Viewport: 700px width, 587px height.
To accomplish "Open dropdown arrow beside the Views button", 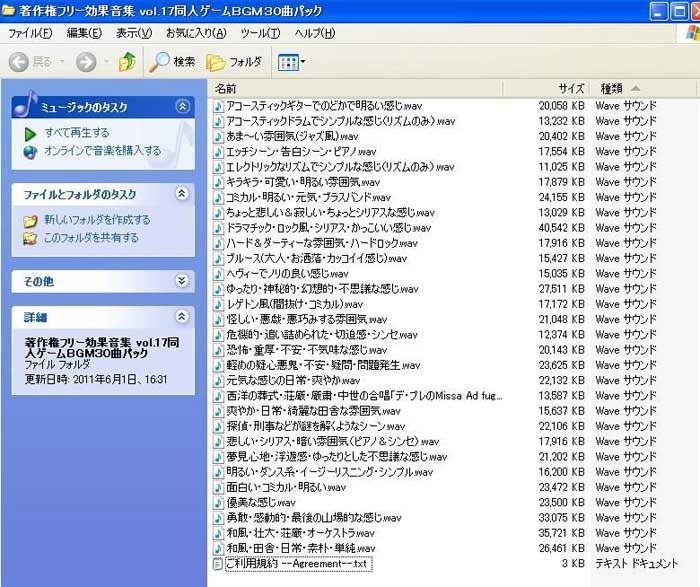I will coord(303,62).
